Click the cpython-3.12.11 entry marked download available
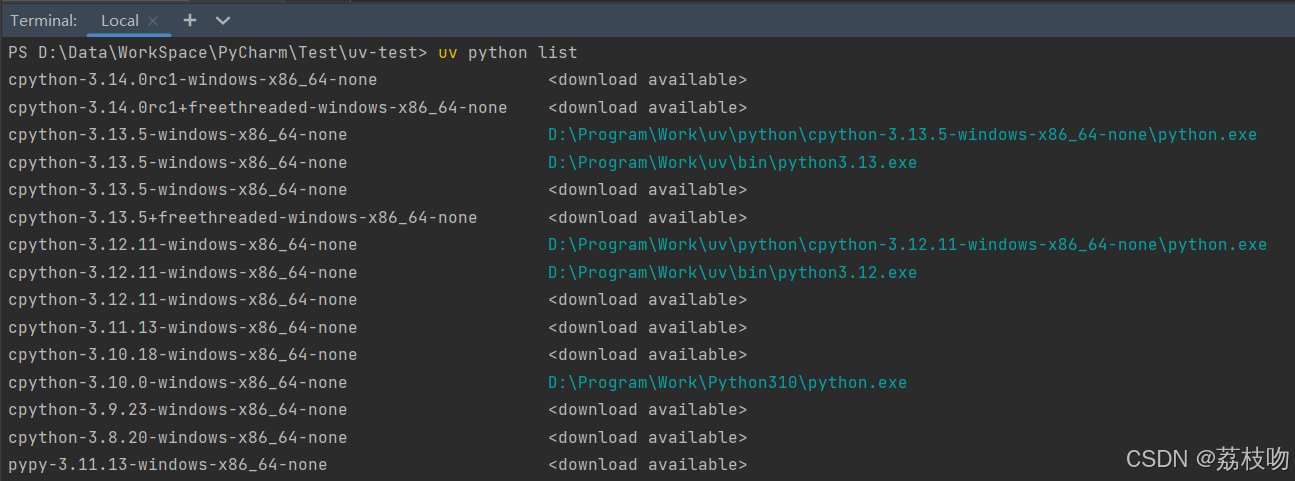The image size is (1295, 481). pos(183,300)
